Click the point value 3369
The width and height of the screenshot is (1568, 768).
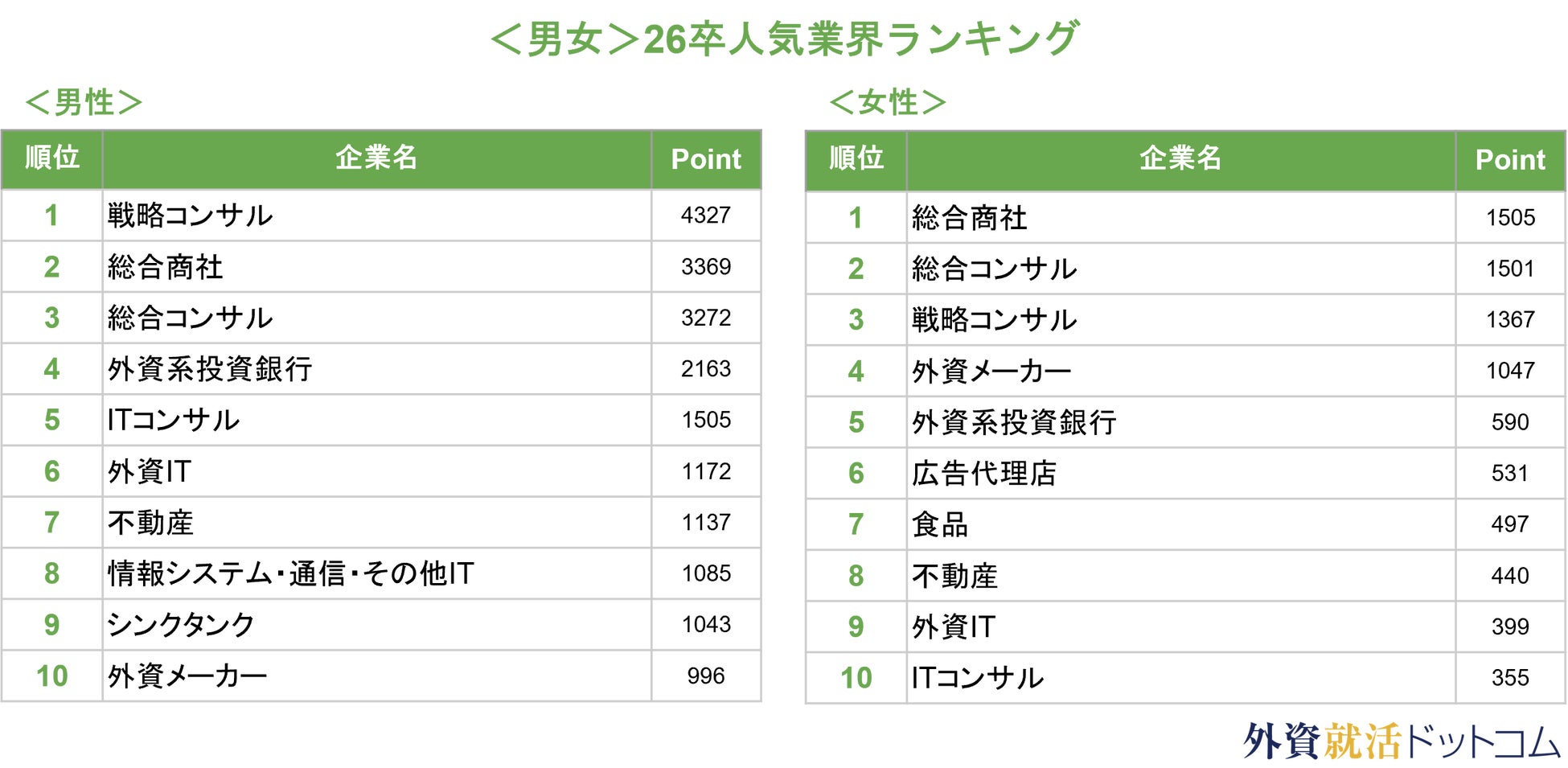[705, 267]
